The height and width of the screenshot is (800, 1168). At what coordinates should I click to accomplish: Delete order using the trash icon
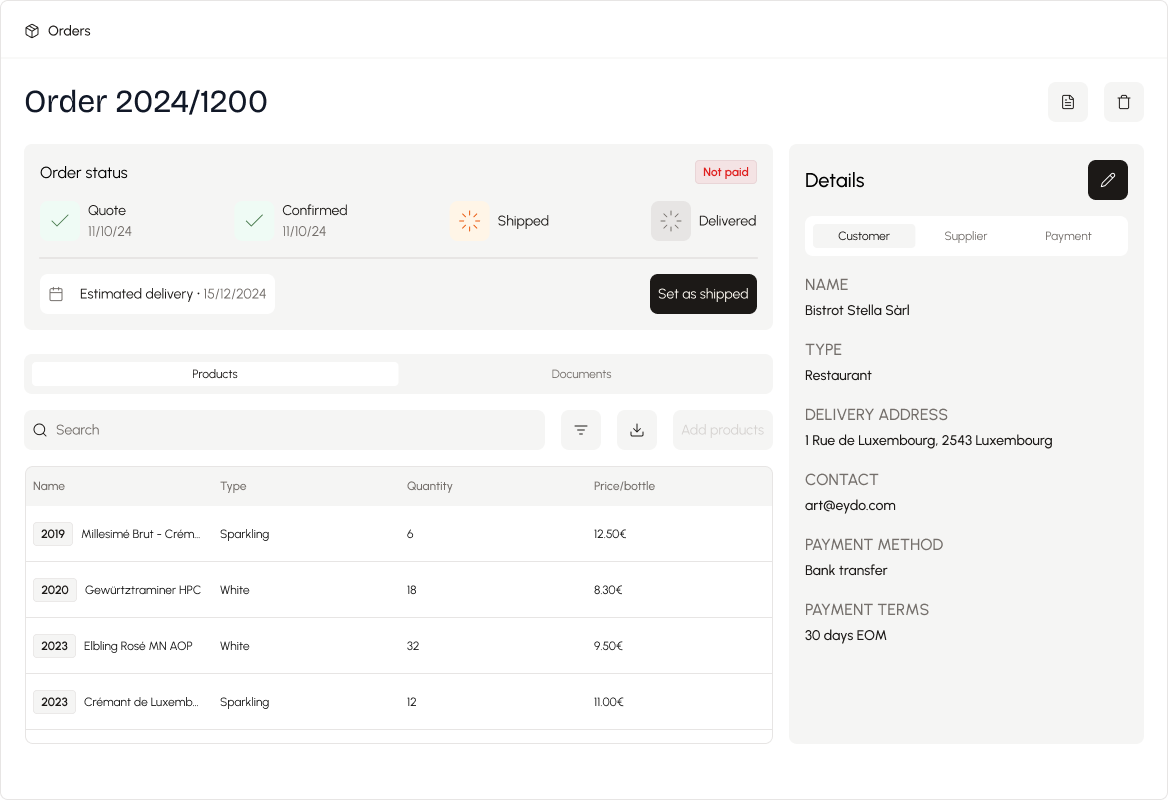1124,102
